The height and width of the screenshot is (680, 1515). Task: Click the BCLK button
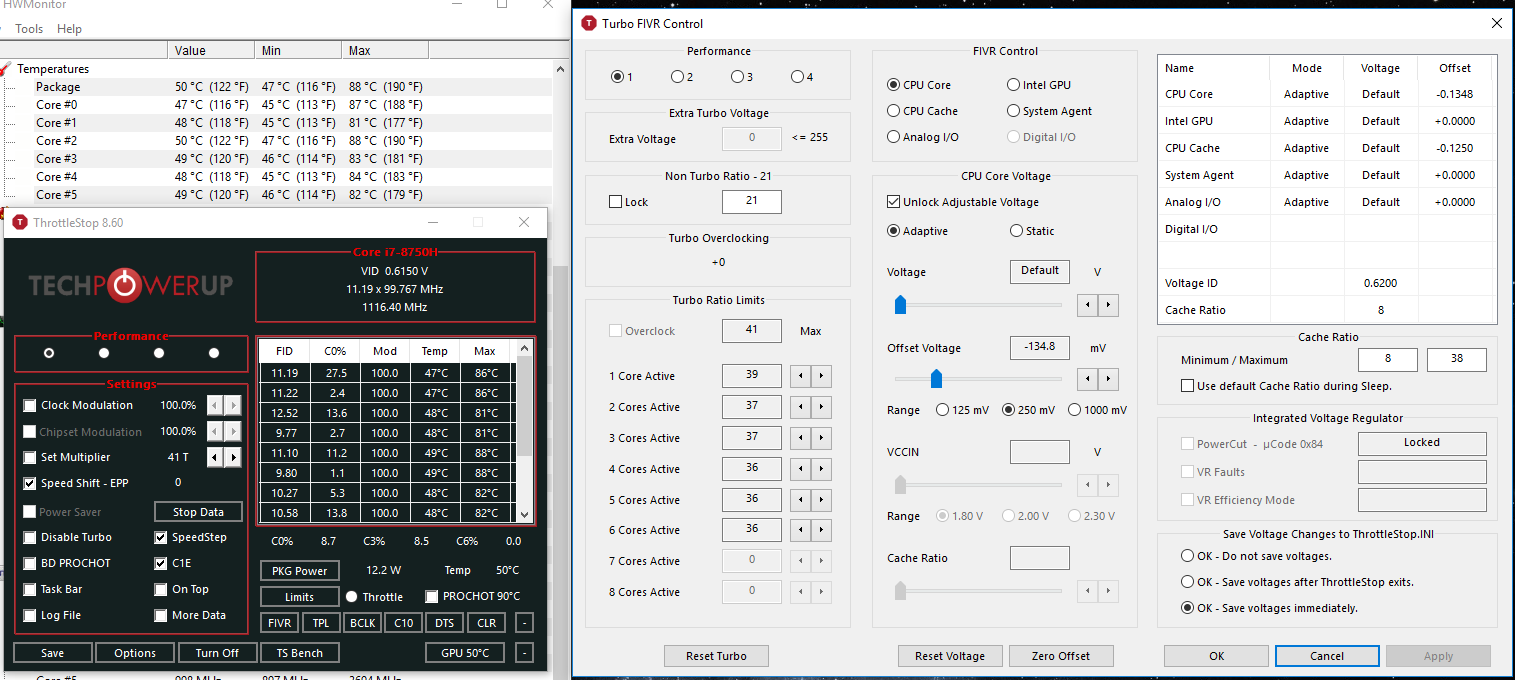click(362, 623)
